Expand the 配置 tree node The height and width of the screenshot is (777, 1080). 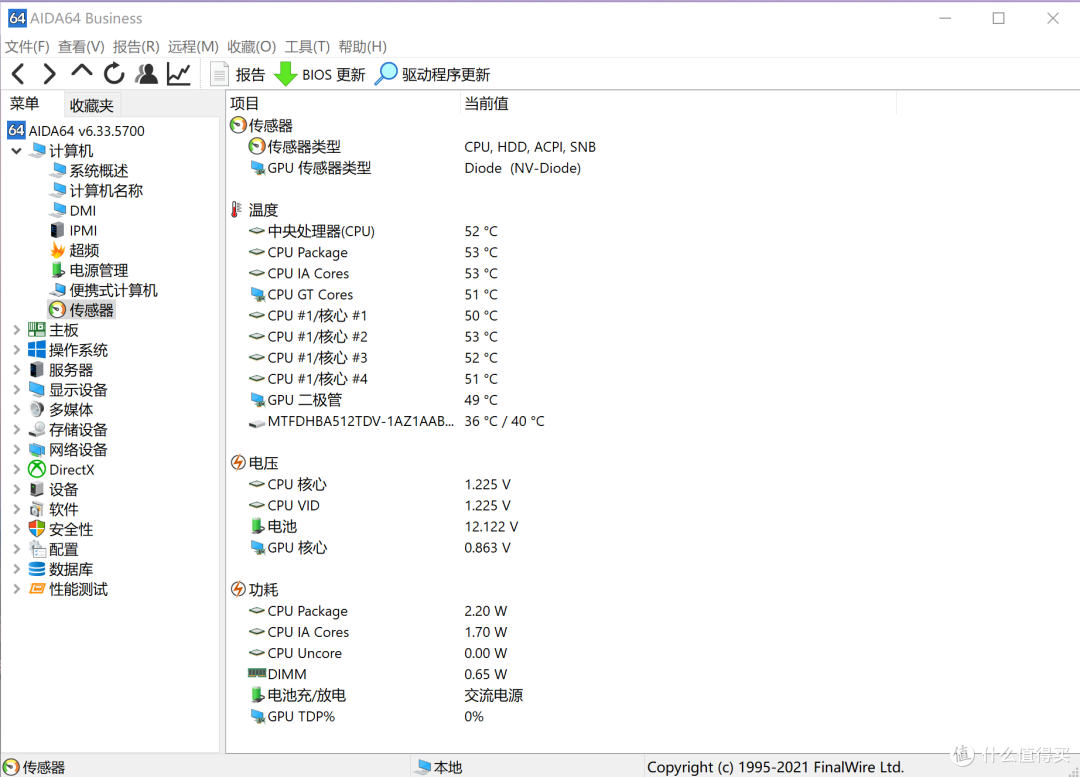pos(17,550)
